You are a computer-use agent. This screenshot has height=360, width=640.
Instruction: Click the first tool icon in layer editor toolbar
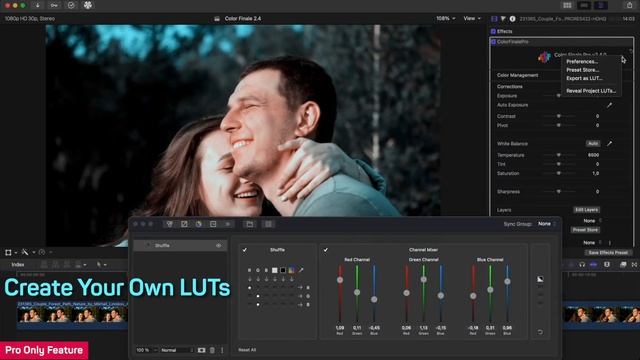(x=169, y=224)
